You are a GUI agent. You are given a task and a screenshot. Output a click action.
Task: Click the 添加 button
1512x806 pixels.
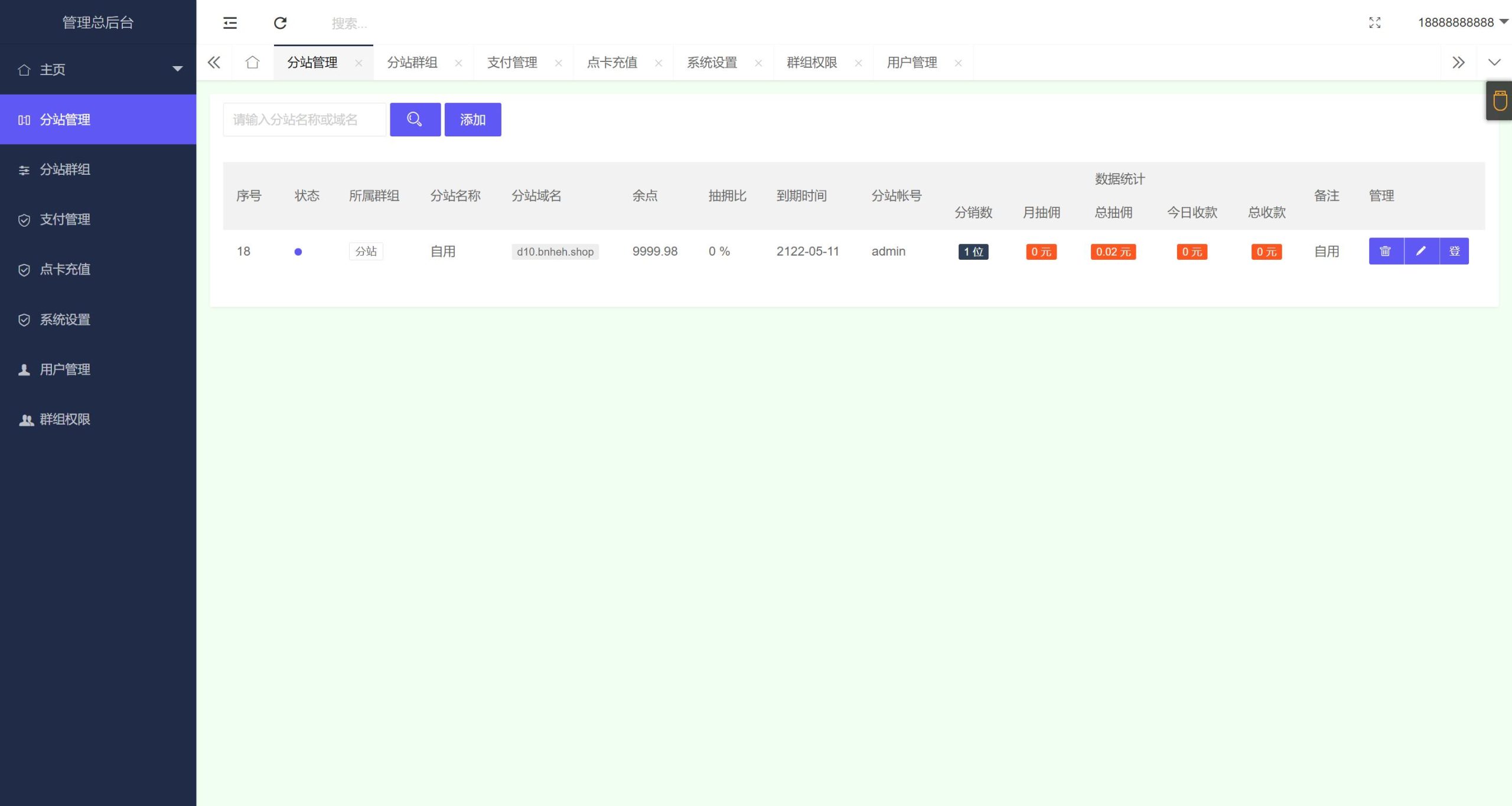472,119
